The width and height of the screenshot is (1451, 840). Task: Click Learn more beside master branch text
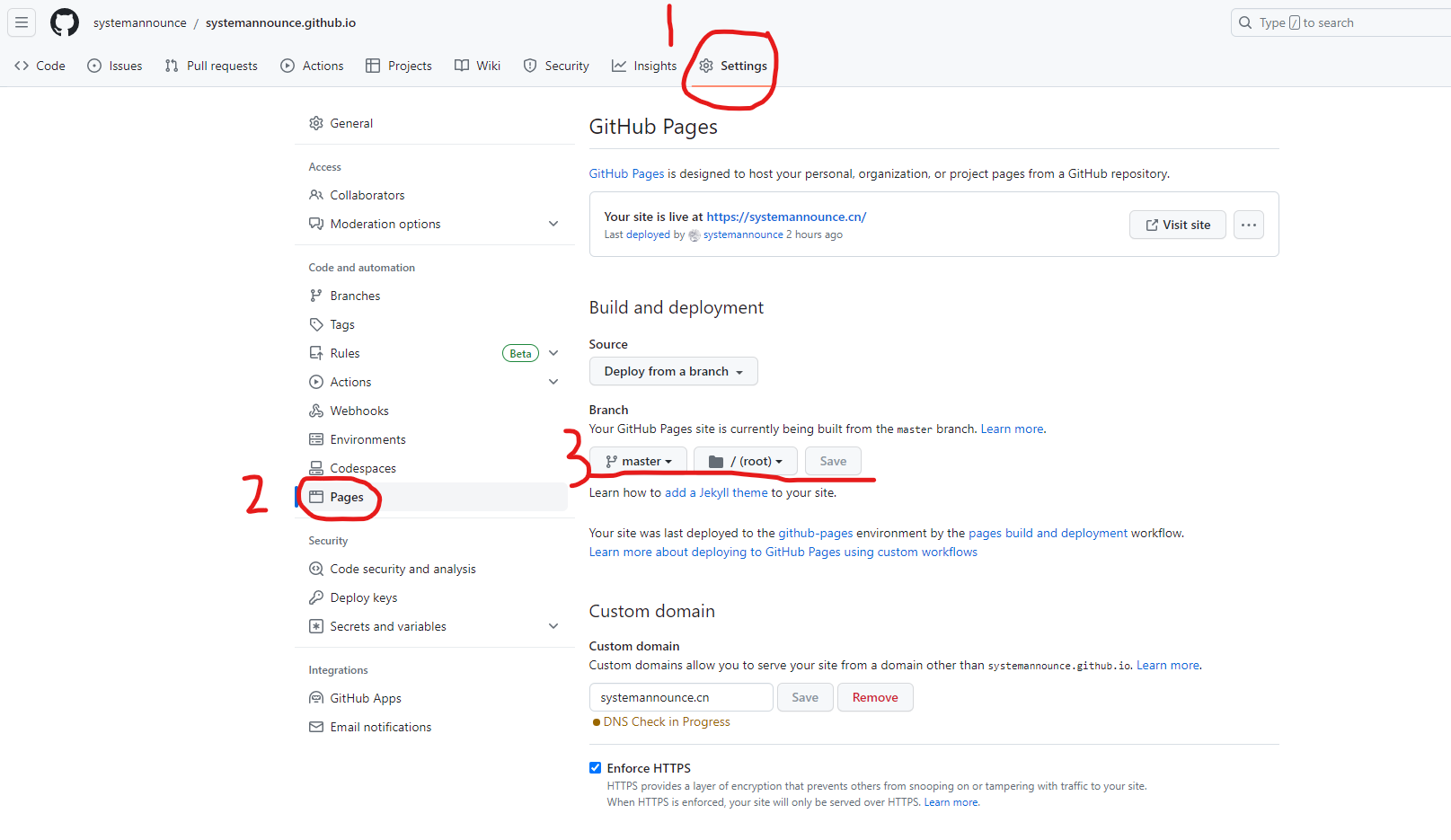coord(1012,429)
